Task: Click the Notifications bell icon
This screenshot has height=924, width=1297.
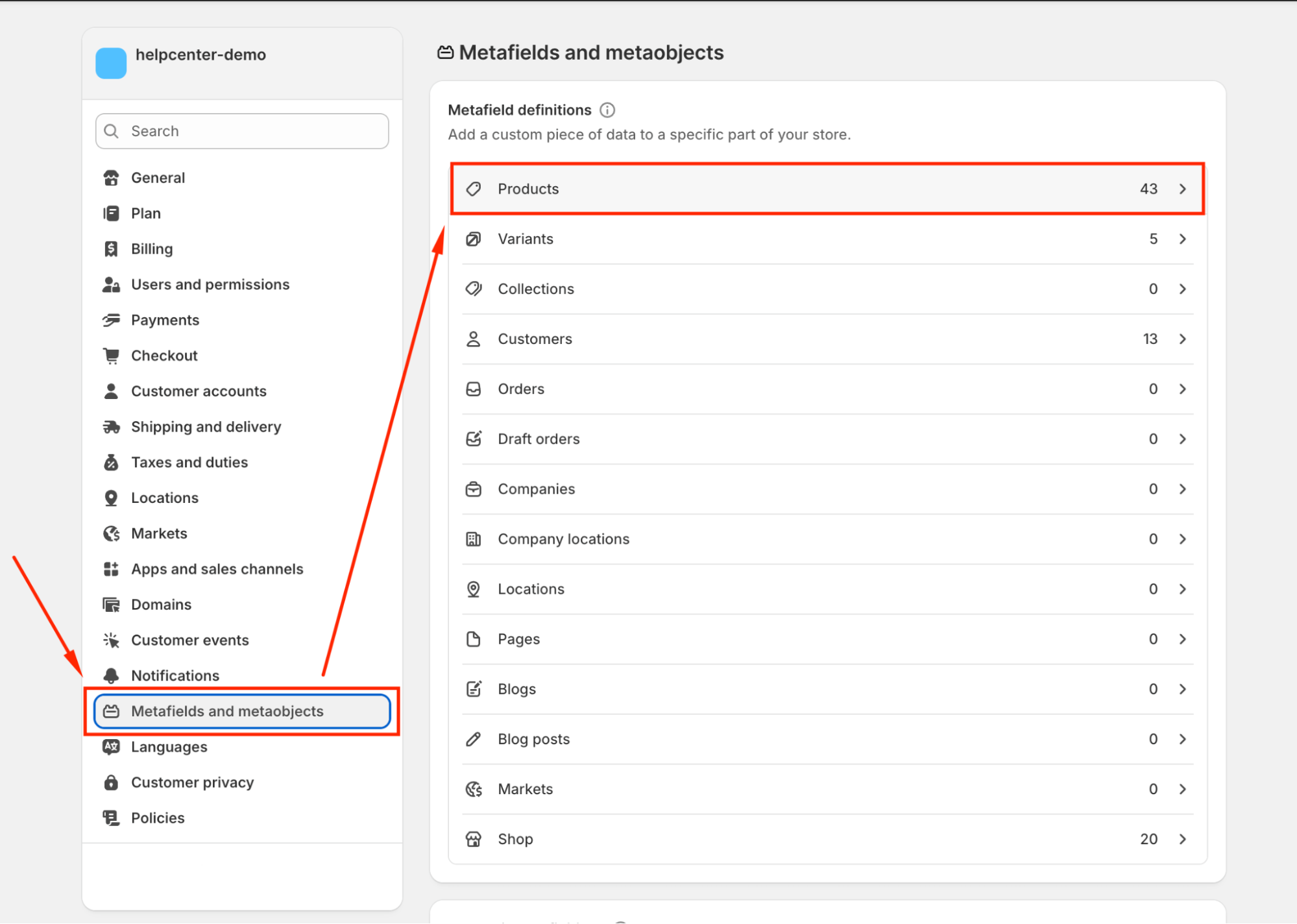Action: (111, 675)
